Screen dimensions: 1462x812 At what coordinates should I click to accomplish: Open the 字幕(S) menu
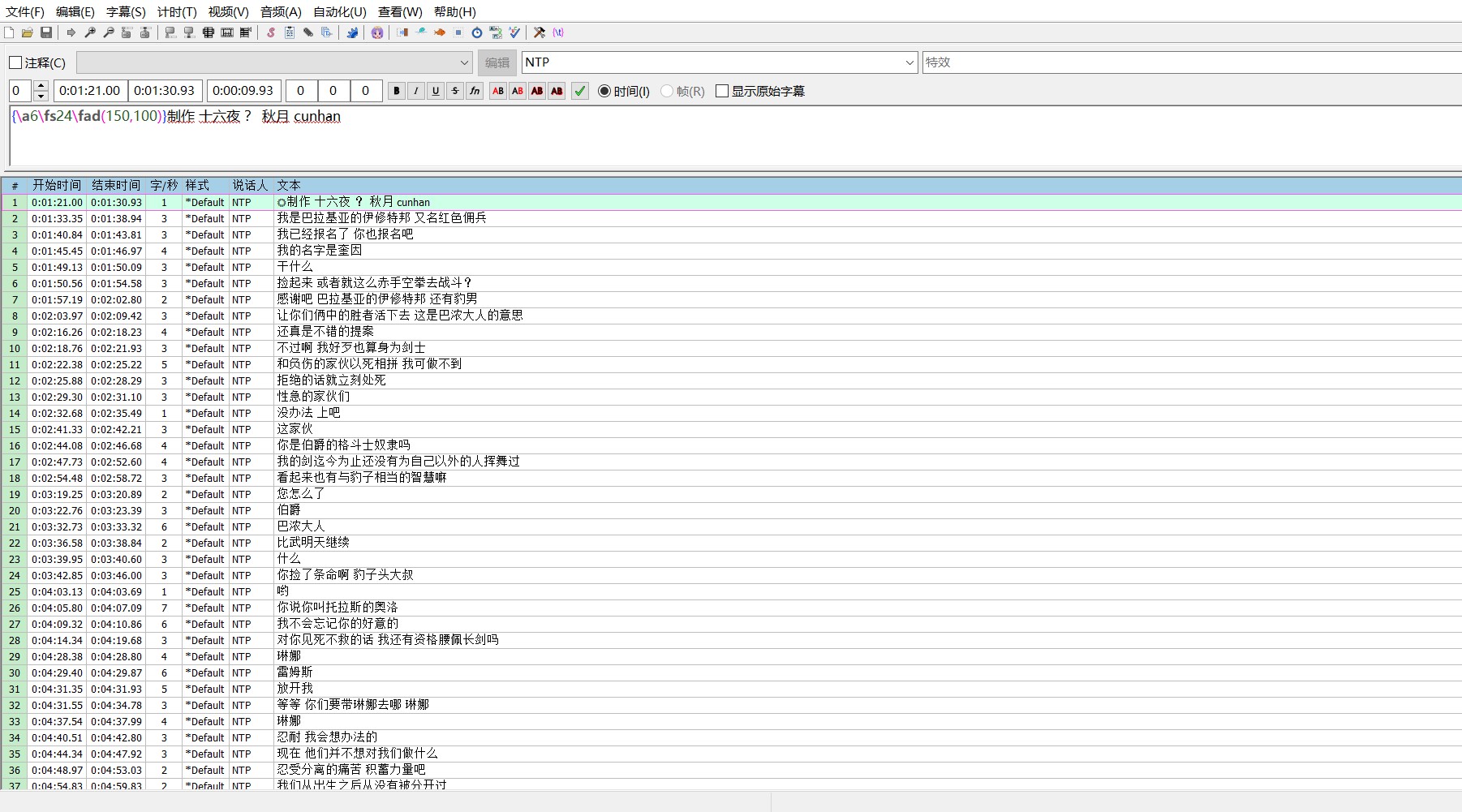[x=126, y=12]
